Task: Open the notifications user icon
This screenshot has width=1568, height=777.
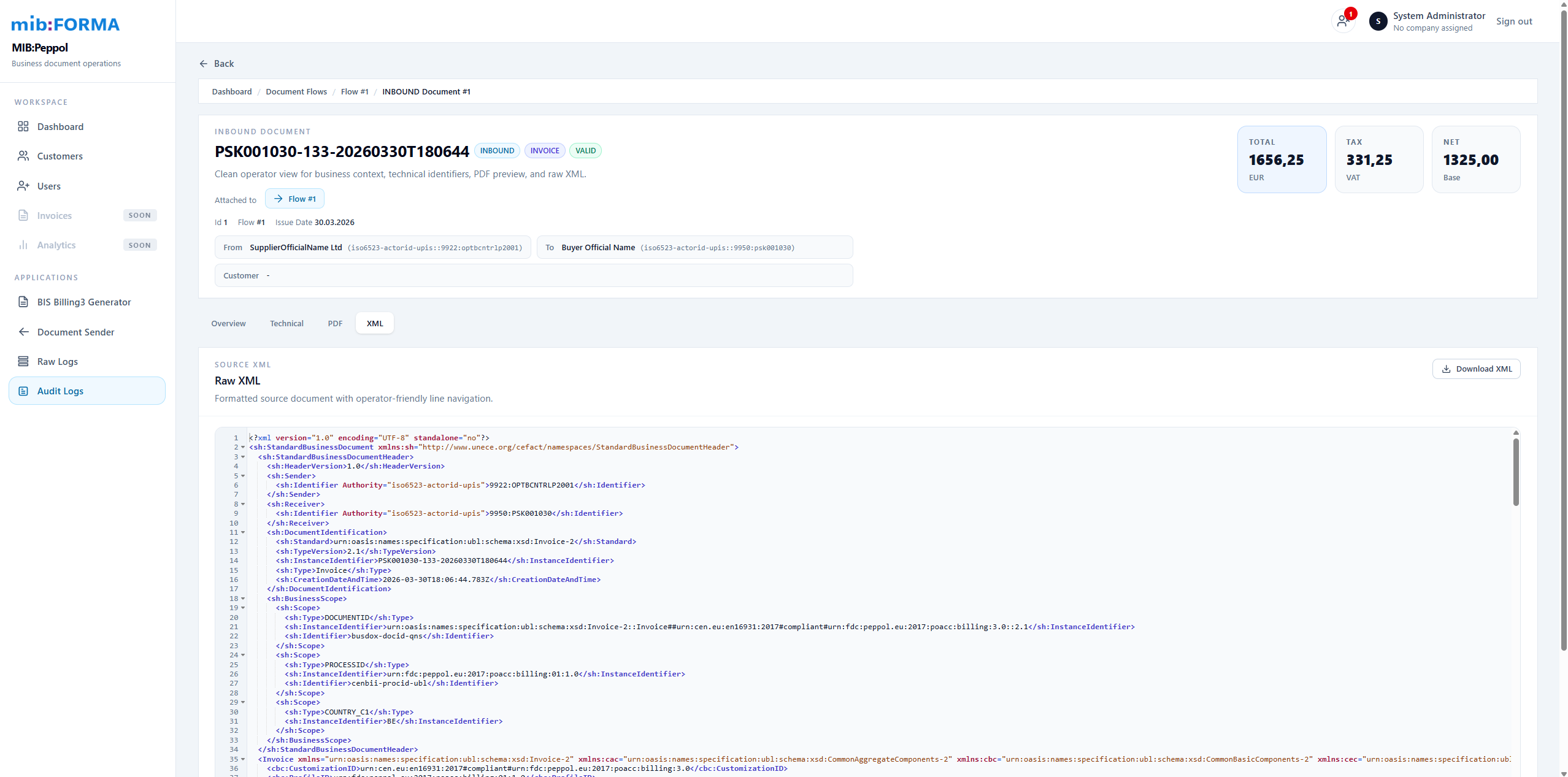Action: pos(1342,21)
